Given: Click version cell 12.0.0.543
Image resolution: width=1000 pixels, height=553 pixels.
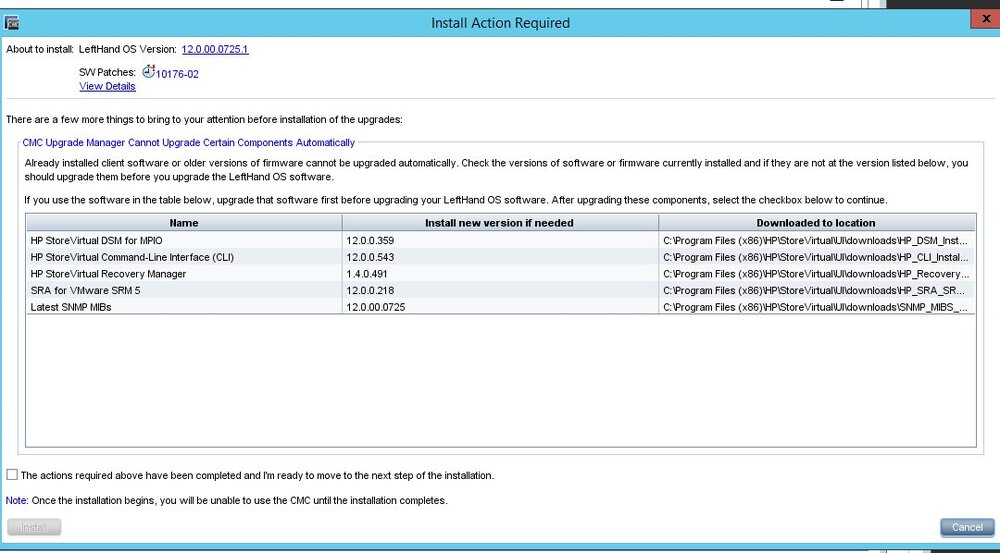Looking at the screenshot, I should click(500, 257).
